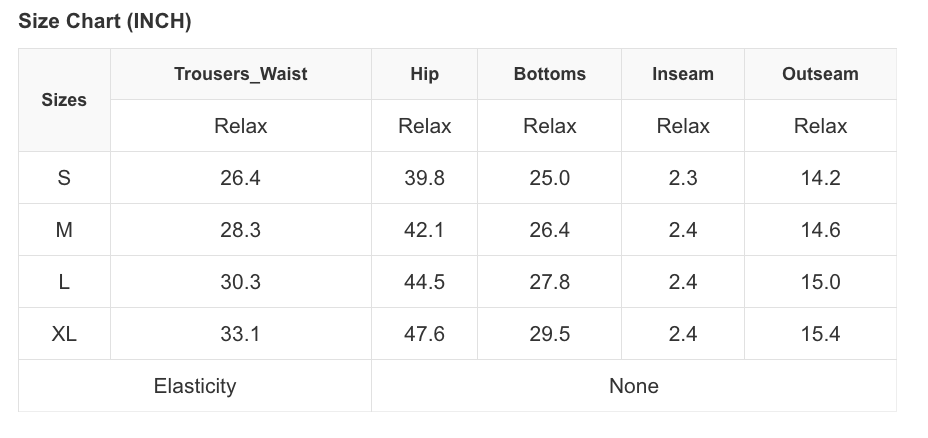Select the Relax subheader under Trousers_Waist
The height and width of the screenshot is (438, 928).
(241, 126)
